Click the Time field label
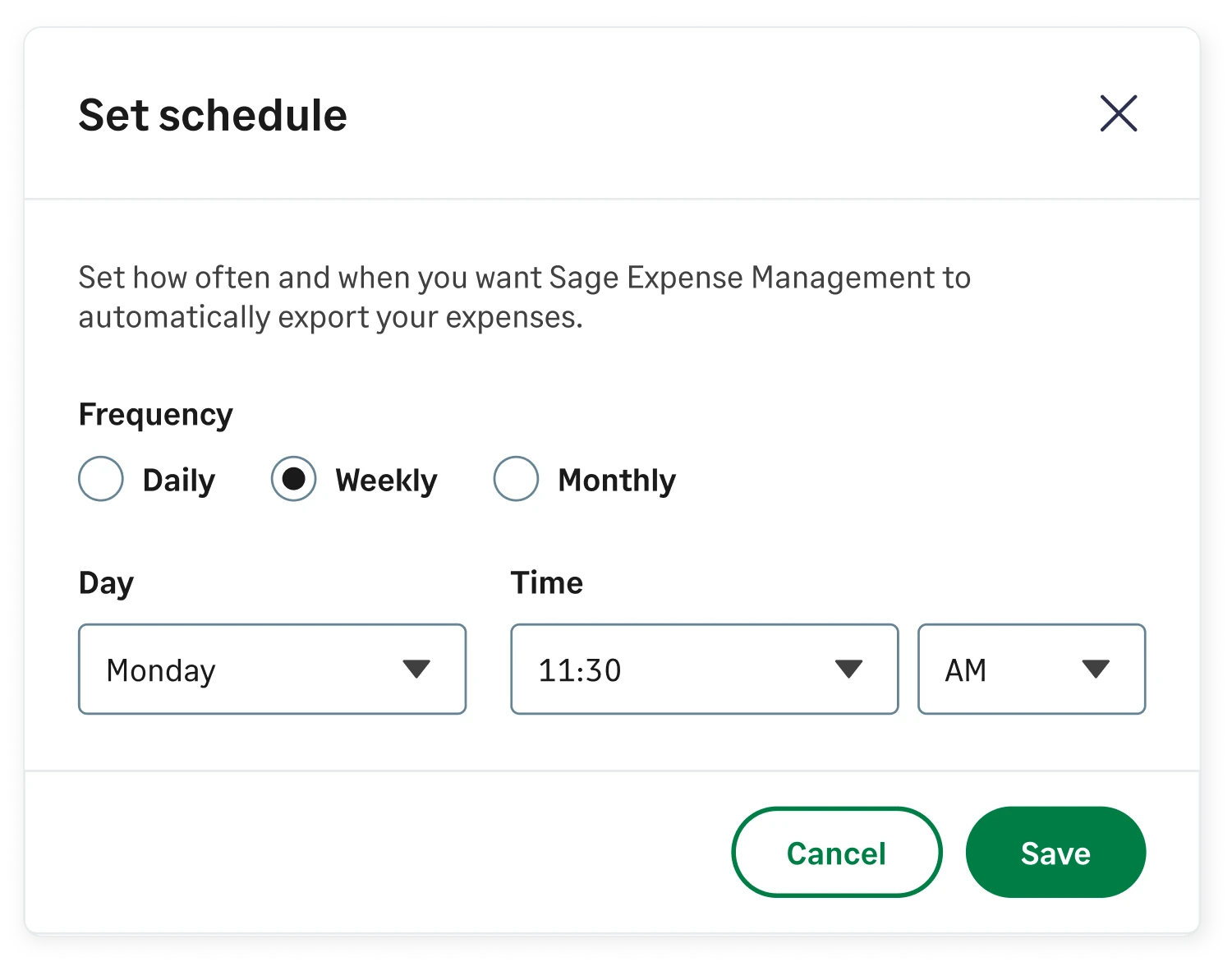The width and height of the screenshot is (1232, 971). click(x=547, y=582)
